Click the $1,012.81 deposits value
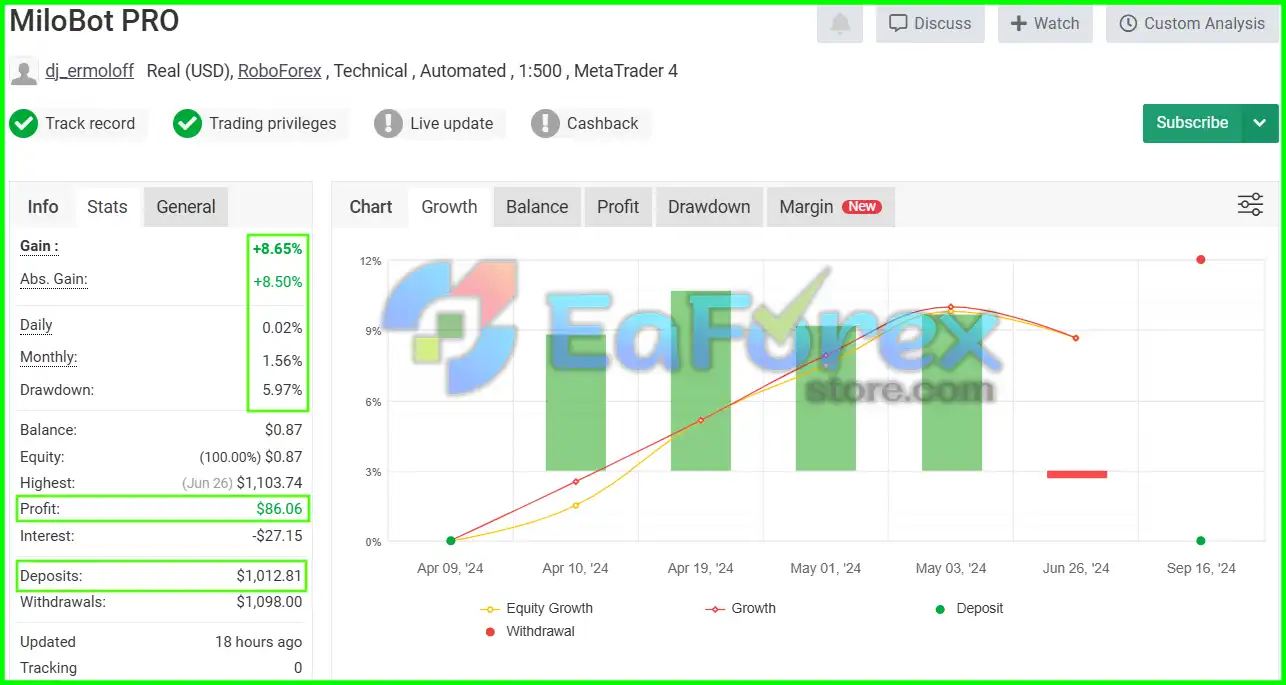The width and height of the screenshot is (1286, 685). click(269, 576)
